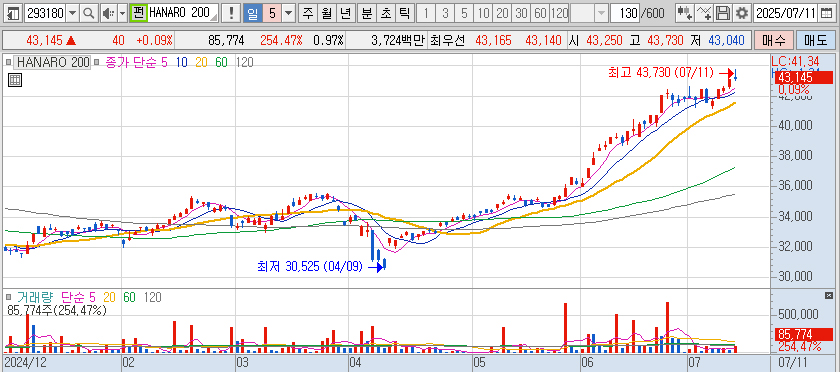Click the add indicator line icon
This screenshot has width=840, height=372.
tap(704, 13)
